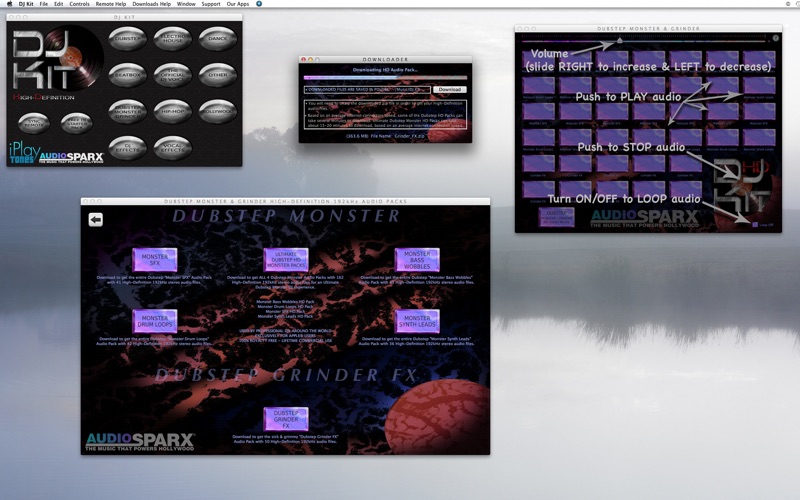Viewport: 800px width, 500px height.
Task: Open the ELECTRO HOUSE category button
Action: click(x=172, y=39)
